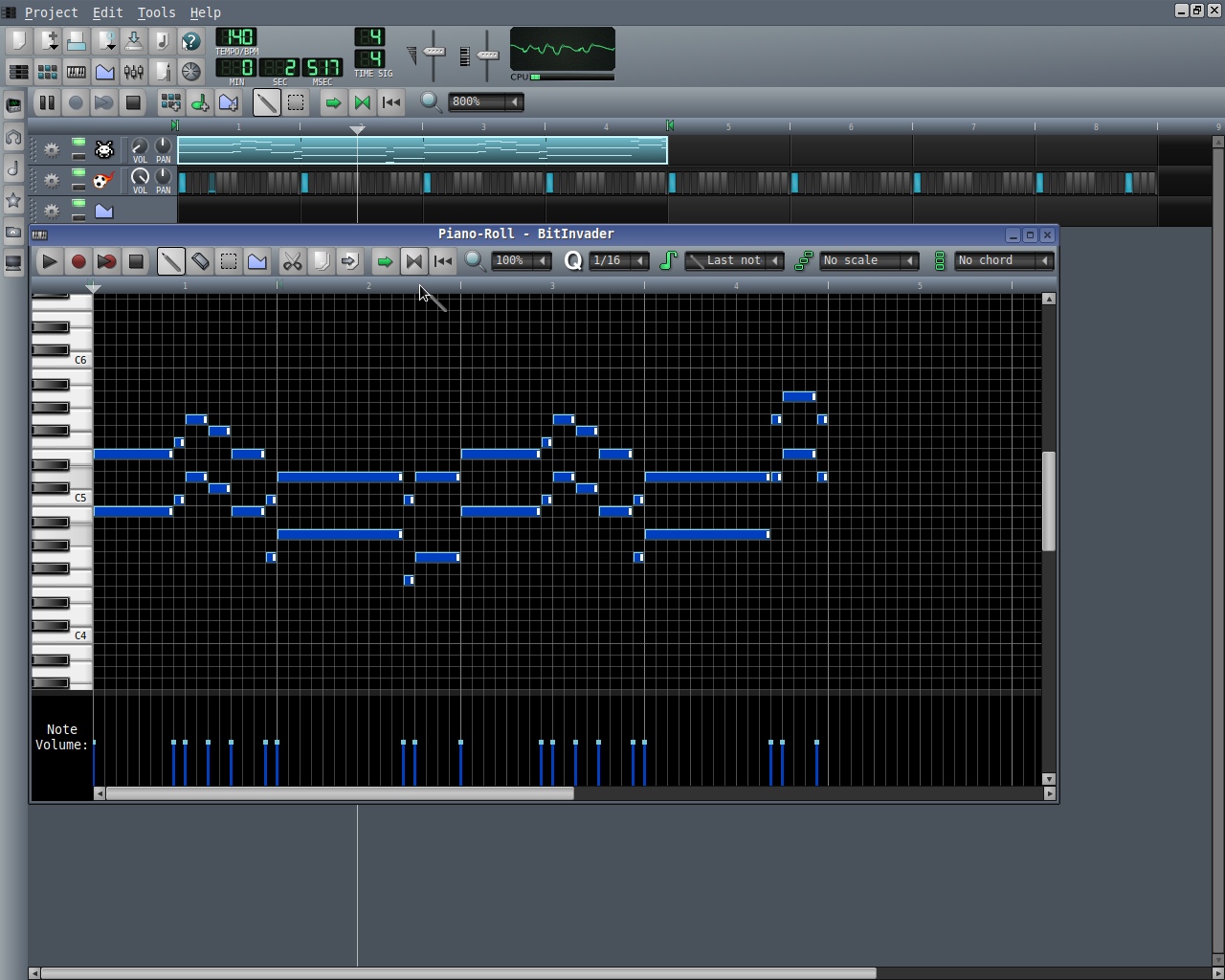Toggle mute on the kicker drum track
The image size is (1225, 980).
78,175
